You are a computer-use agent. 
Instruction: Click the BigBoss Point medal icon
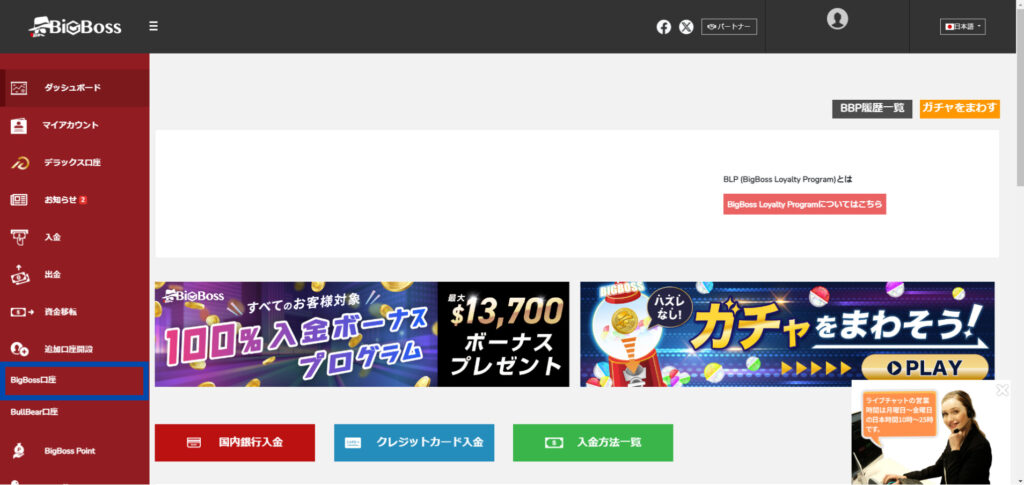(x=19, y=450)
